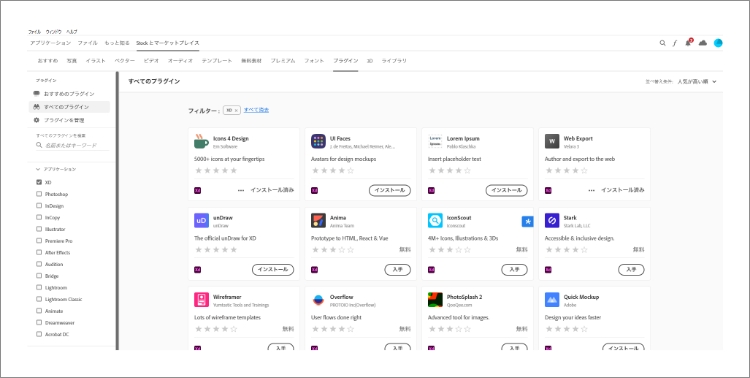Screen dimensions: 750x378
Task: Open more options for Icons 4 Design
Action: [241, 190]
